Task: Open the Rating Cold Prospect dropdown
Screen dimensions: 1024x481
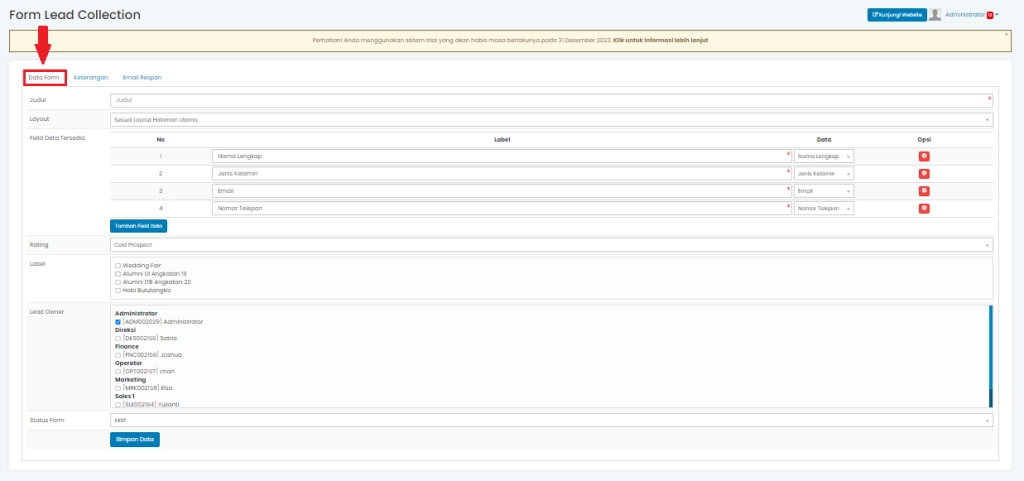Action: pyautogui.click(x=551, y=245)
